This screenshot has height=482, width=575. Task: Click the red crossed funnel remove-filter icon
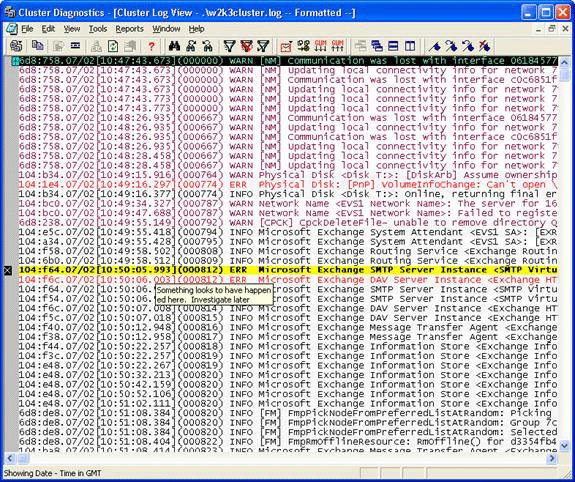(x=246, y=46)
